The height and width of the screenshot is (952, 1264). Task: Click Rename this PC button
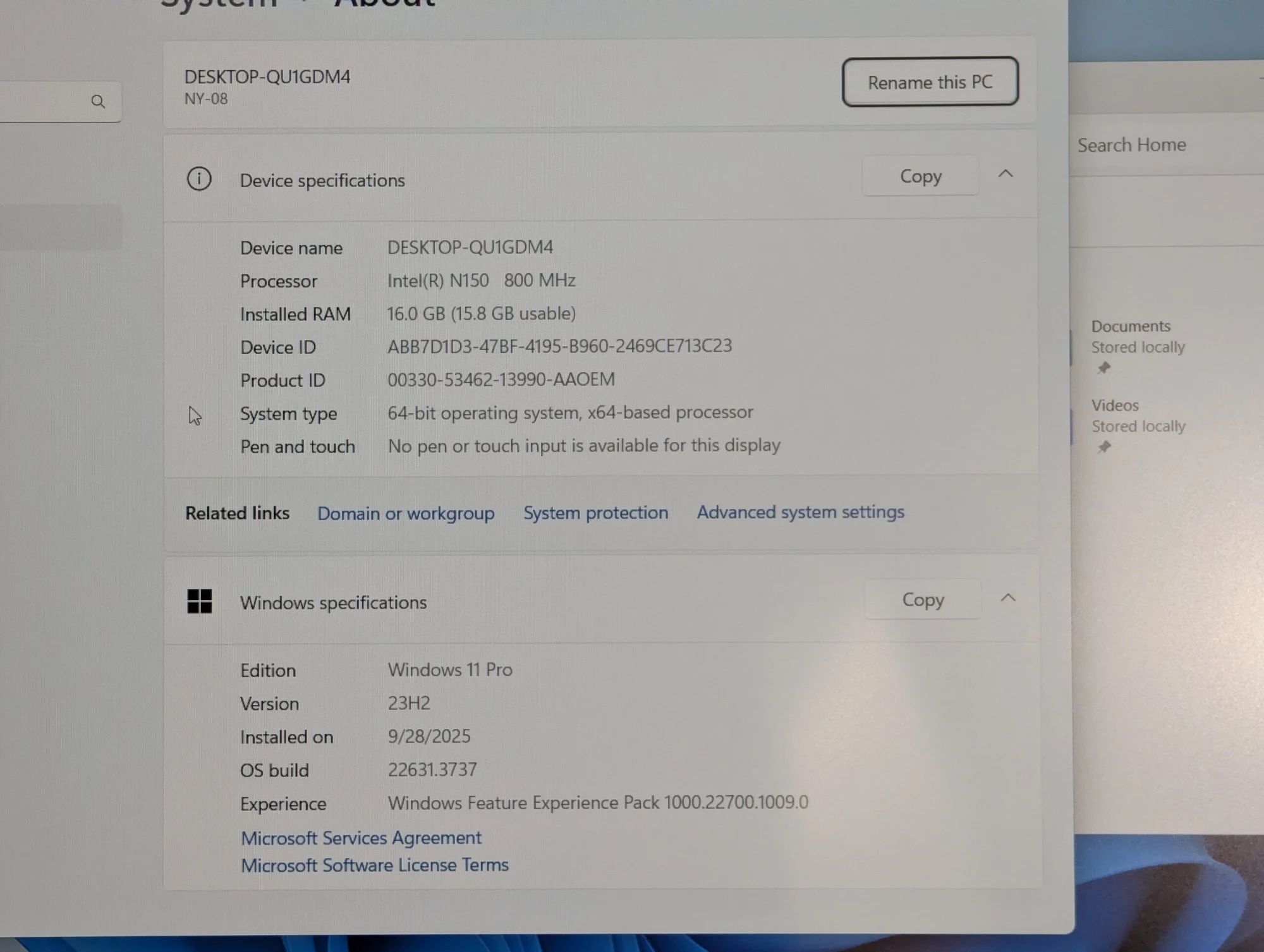[x=930, y=82]
